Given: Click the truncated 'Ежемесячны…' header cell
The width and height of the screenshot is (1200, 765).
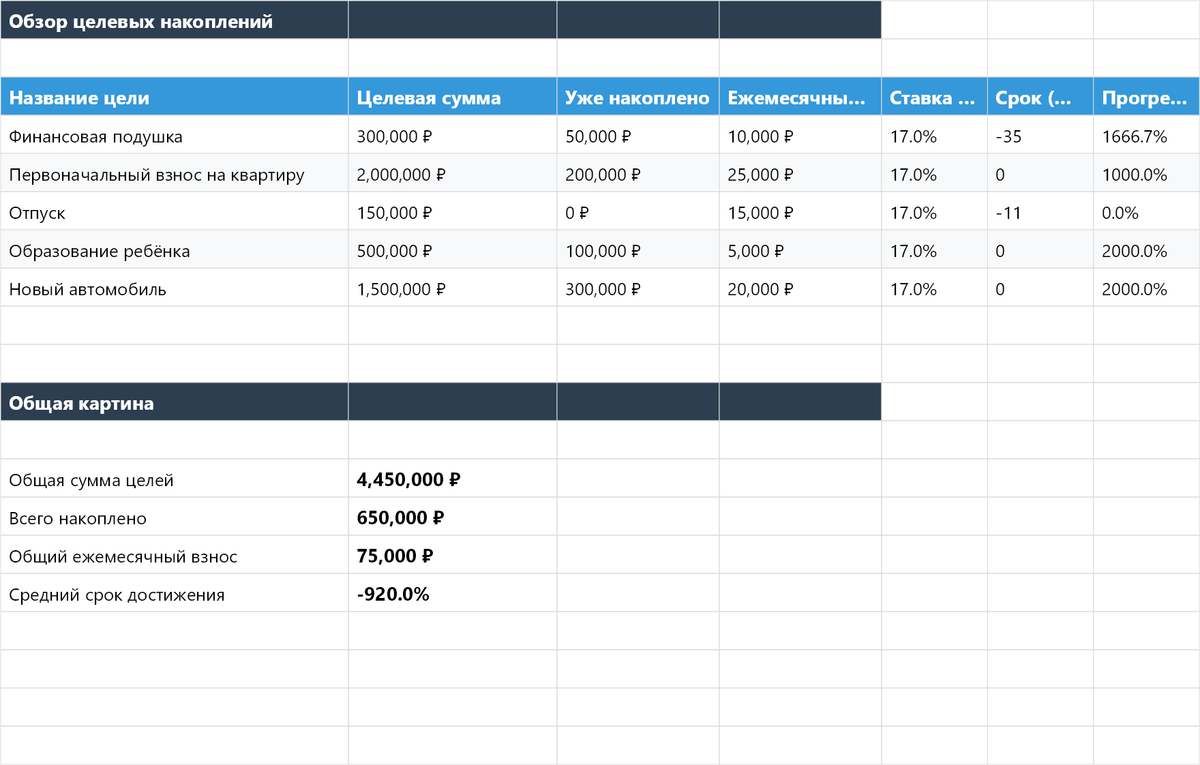Looking at the screenshot, I should click(x=799, y=98).
